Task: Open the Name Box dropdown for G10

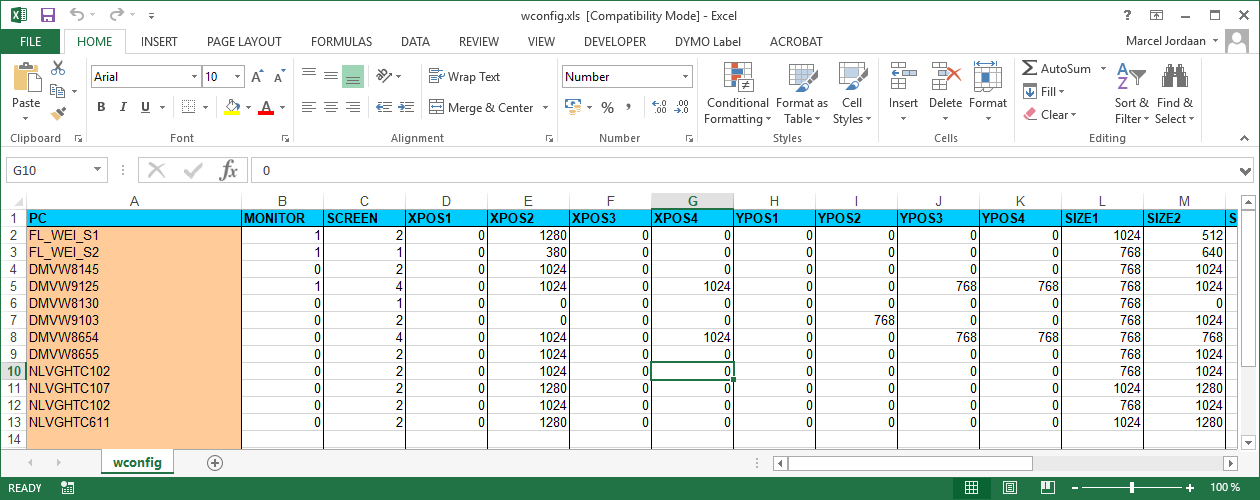Action: (97, 171)
